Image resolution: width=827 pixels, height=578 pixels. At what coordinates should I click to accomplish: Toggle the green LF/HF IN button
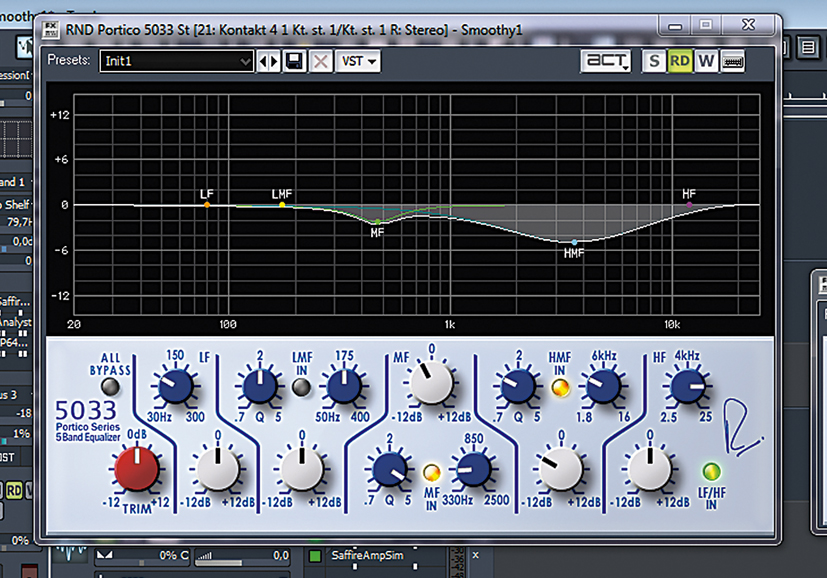711,471
